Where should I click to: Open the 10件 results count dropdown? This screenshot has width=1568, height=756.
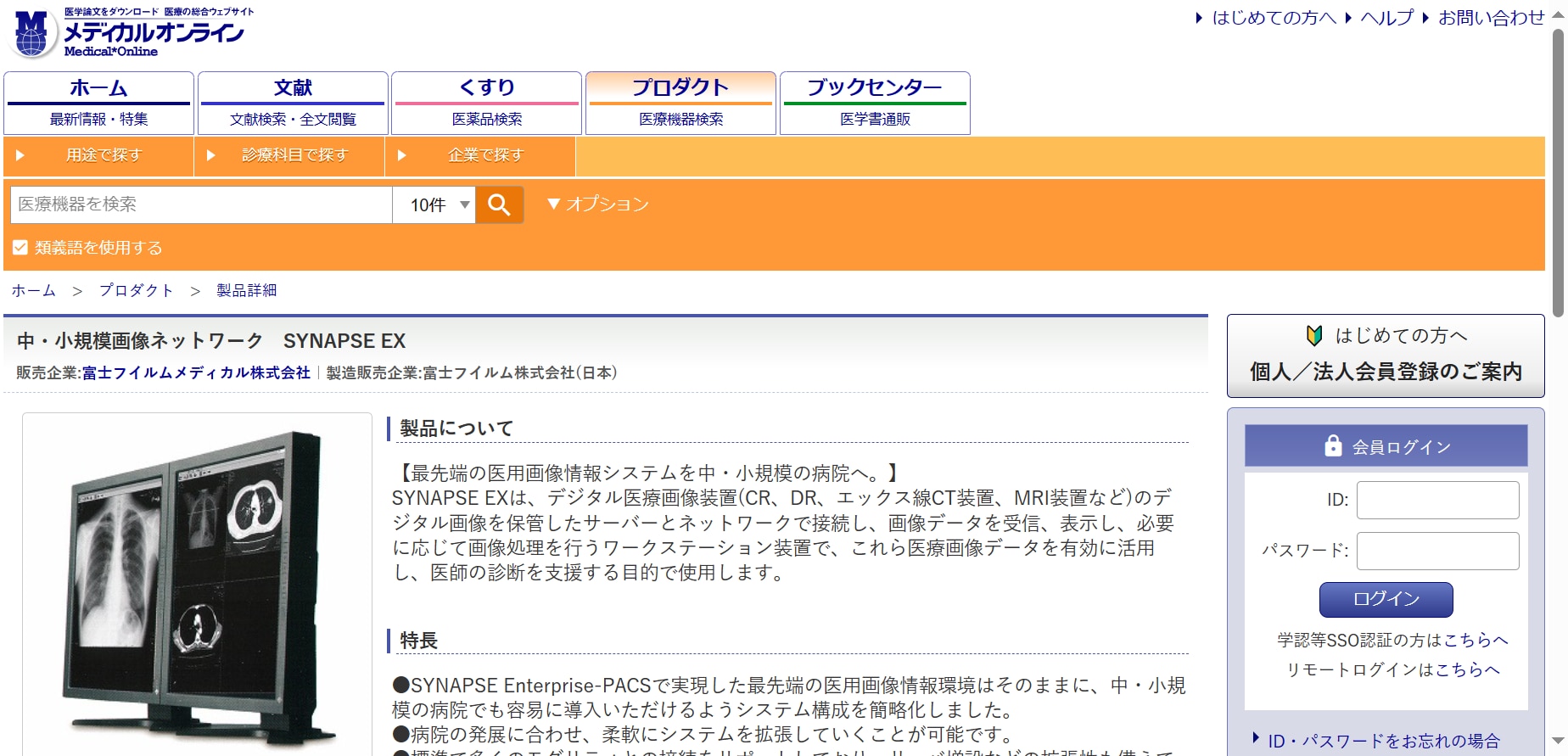click(439, 204)
